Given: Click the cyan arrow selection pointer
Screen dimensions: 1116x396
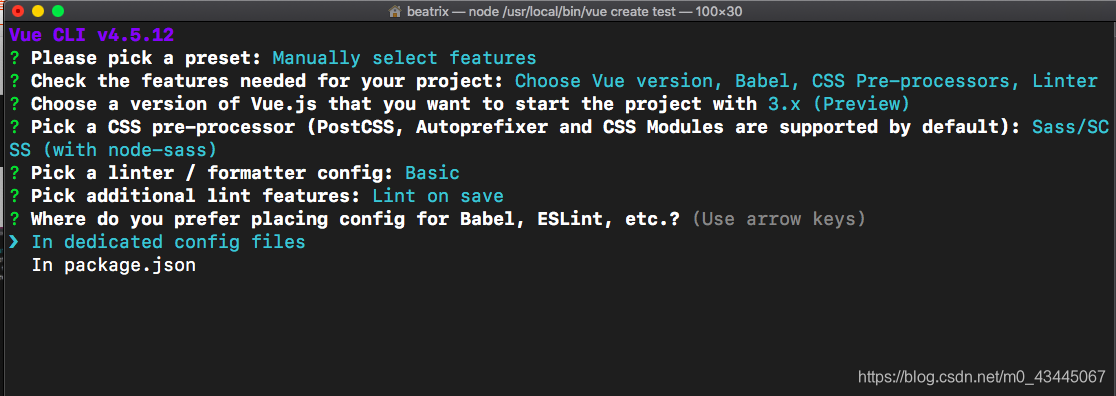Looking at the screenshot, I should click(x=14, y=242).
